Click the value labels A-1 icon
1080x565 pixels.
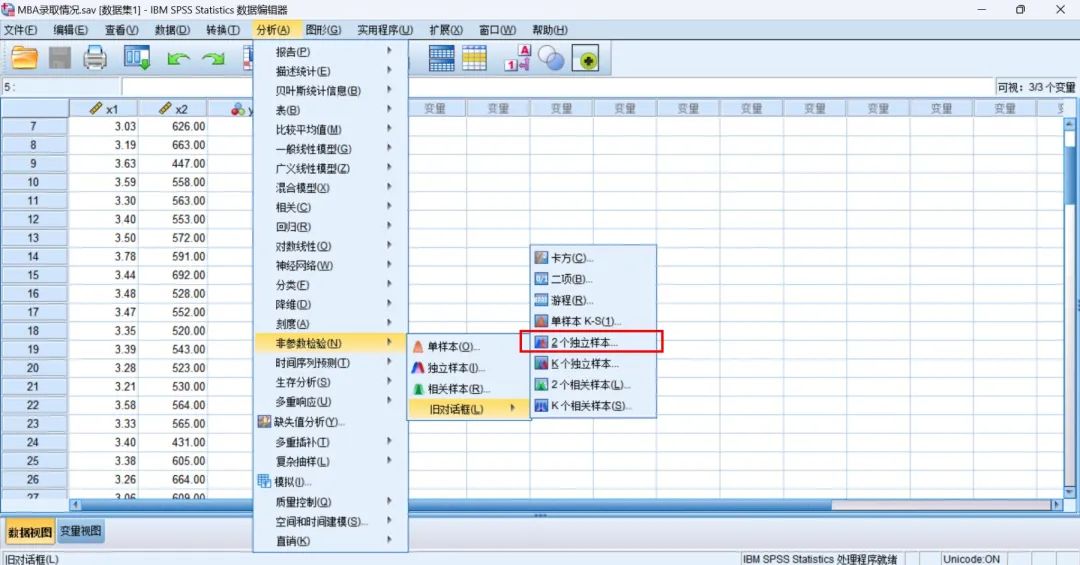[x=518, y=58]
